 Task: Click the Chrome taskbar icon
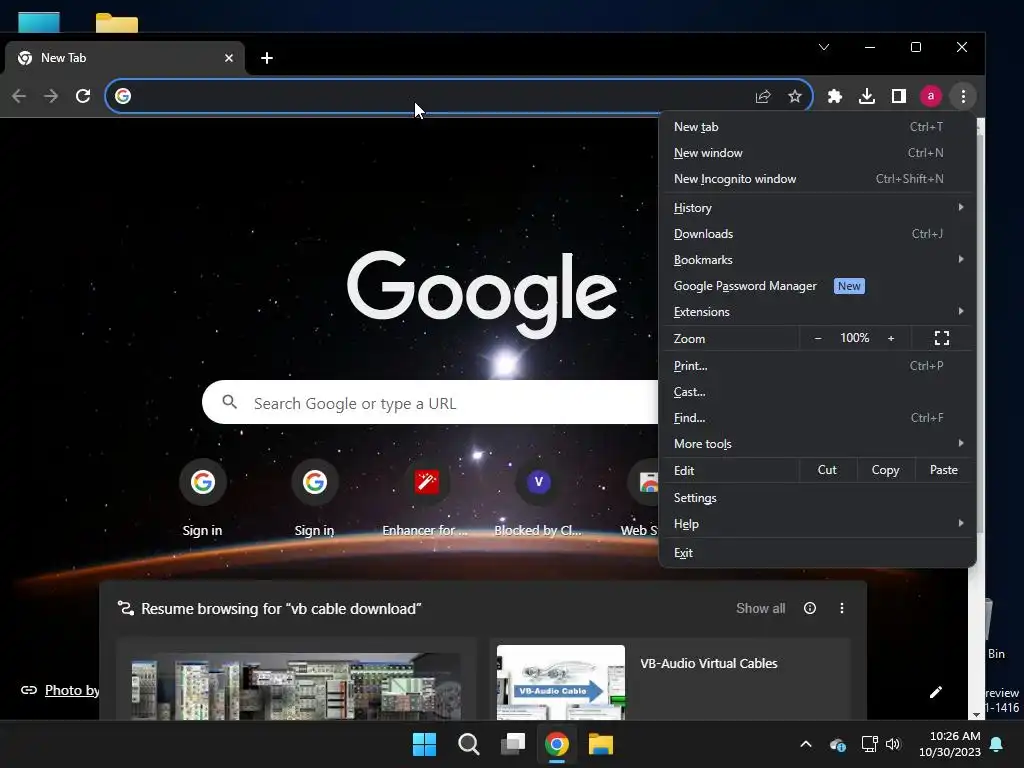click(x=556, y=744)
